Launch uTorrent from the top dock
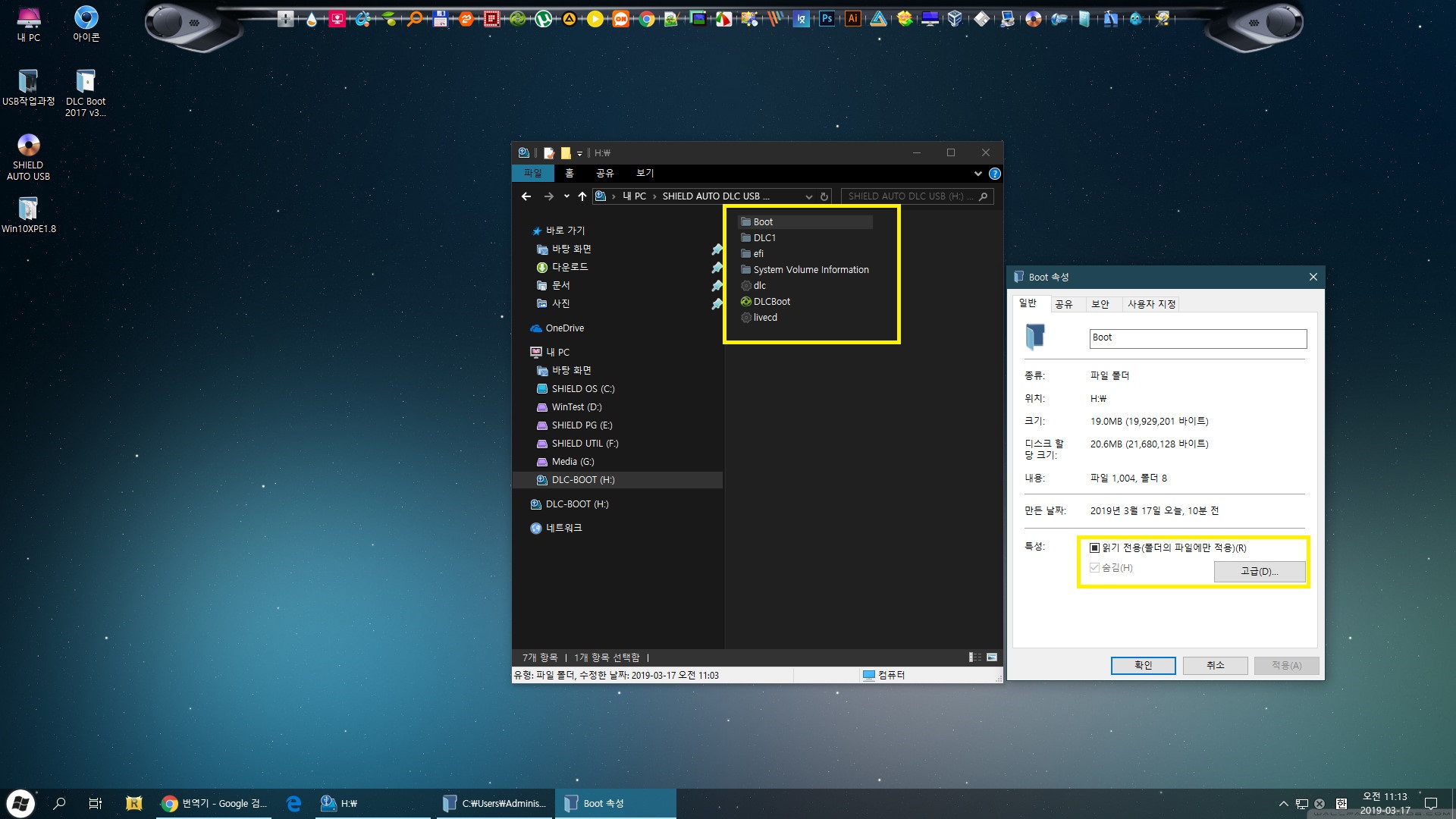The image size is (1456, 819). [x=543, y=19]
